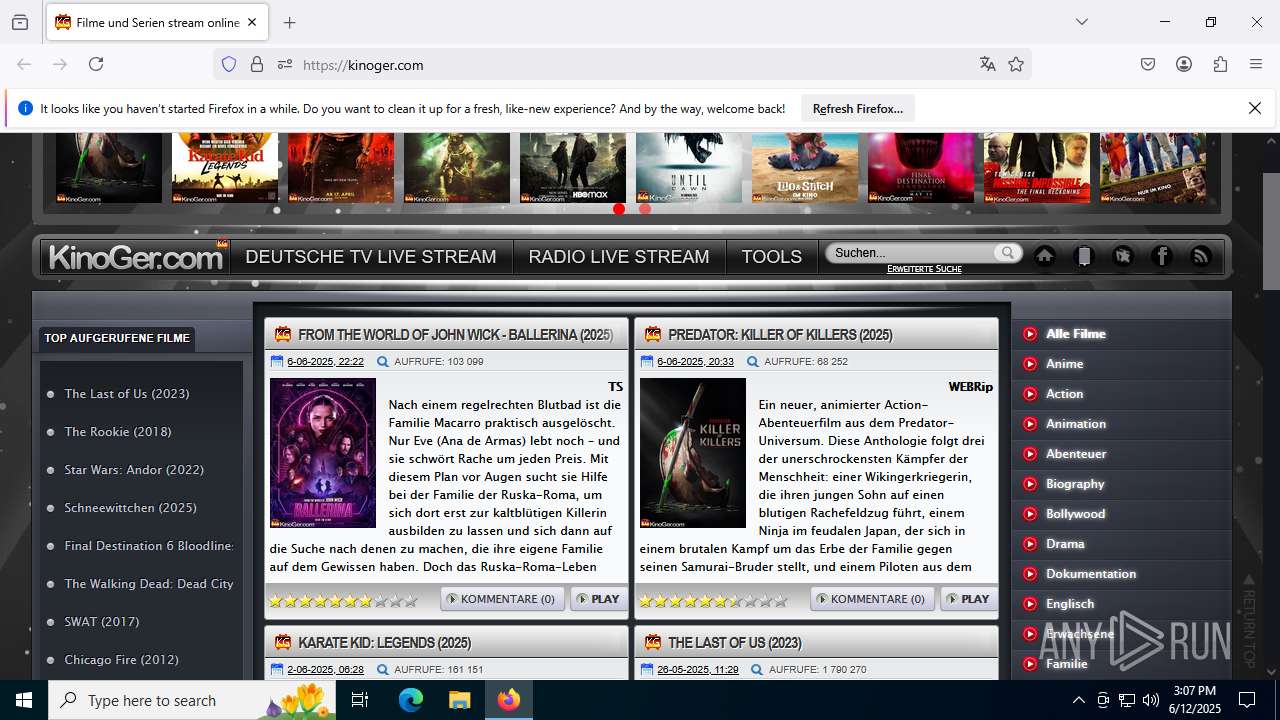Select the Drama category
The height and width of the screenshot is (720, 1280).
1065,544
